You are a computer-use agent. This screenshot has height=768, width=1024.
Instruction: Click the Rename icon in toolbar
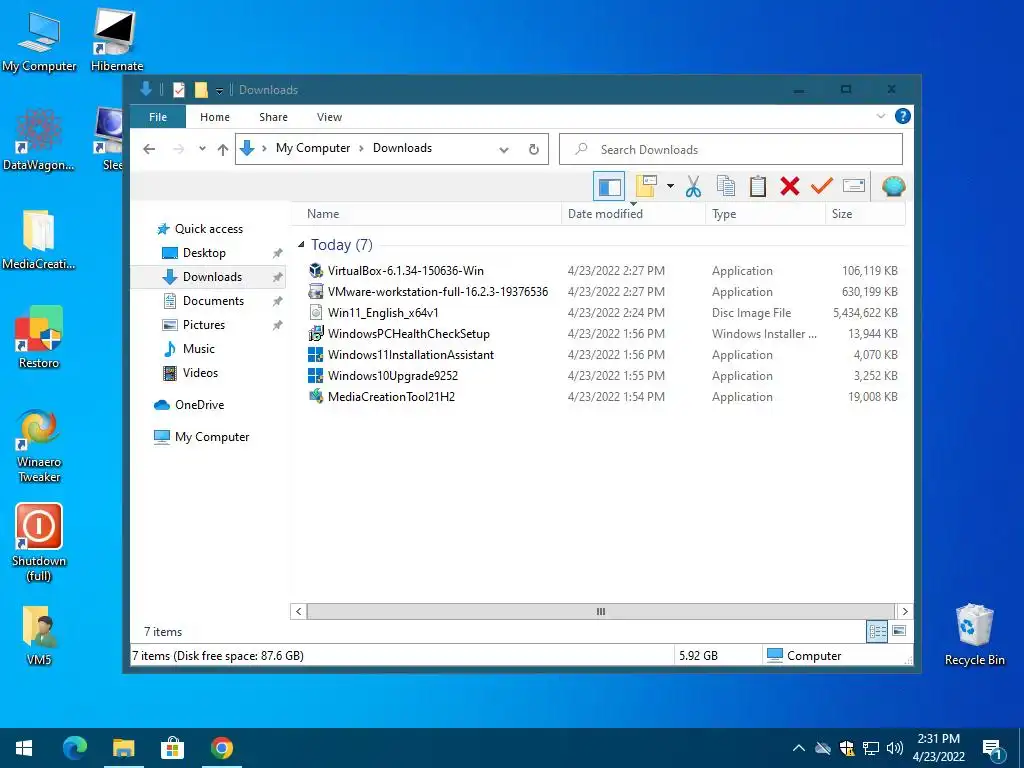(x=854, y=187)
